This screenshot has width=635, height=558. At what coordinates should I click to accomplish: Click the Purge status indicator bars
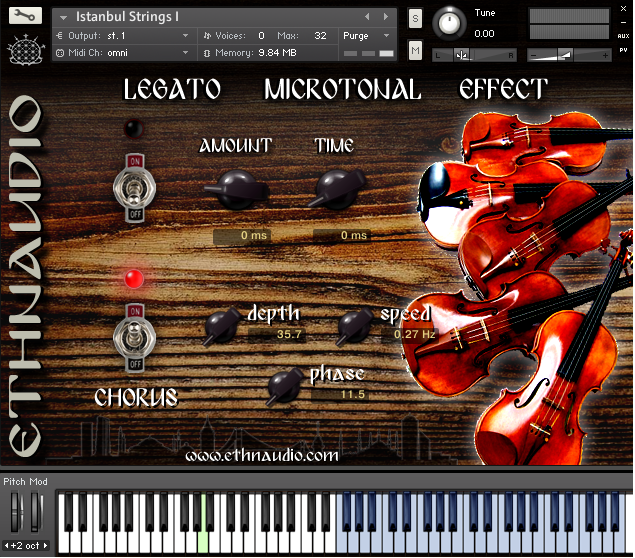click(x=369, y=53)
